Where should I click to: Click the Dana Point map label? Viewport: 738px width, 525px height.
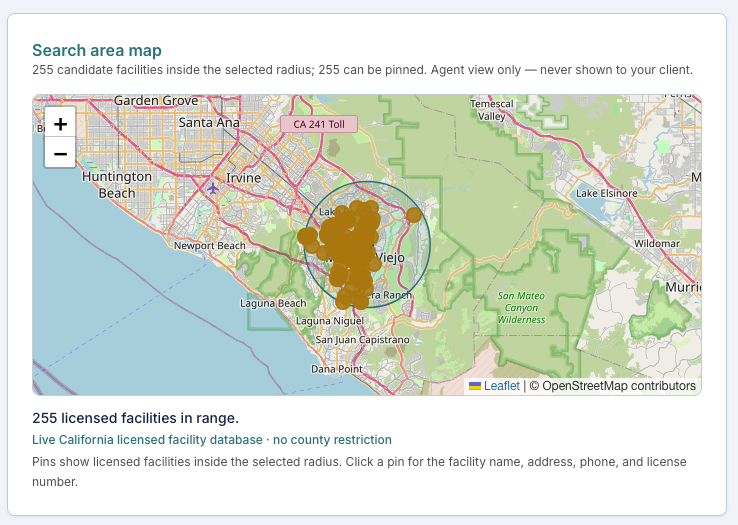[337, 369]
